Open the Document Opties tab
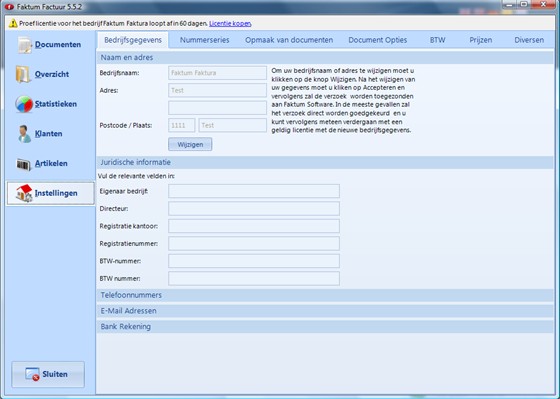 (378, 40)
